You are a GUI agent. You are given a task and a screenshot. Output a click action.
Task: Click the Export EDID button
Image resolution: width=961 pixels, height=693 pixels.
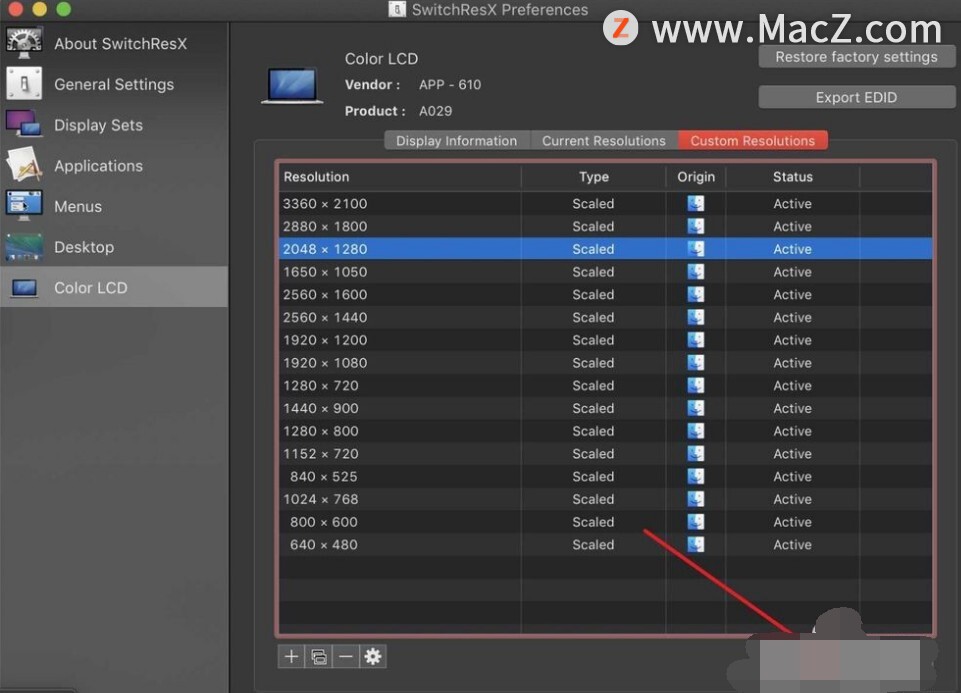[x=856, y=97]
